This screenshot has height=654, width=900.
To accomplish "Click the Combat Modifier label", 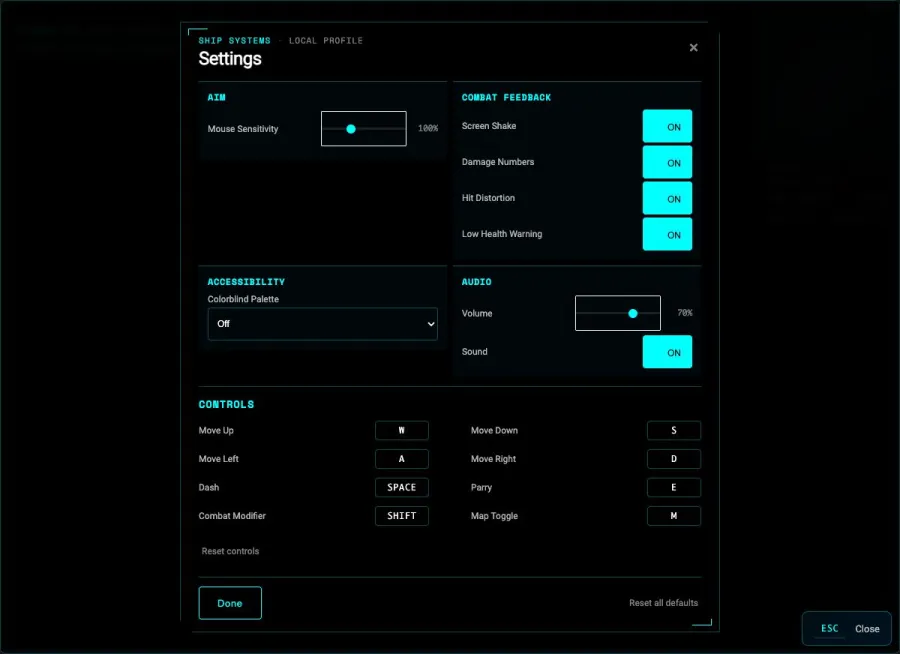I will click(x=232, y=516).
